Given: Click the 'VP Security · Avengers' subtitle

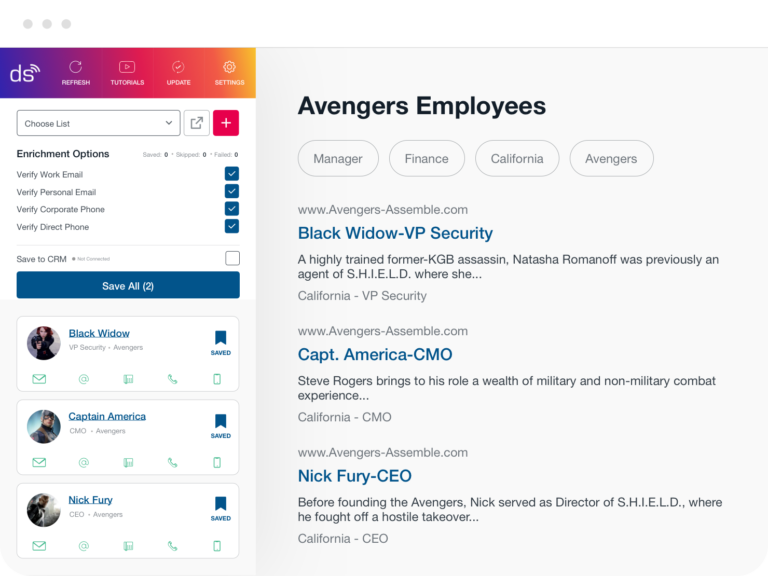Looking at the screenshot, I should (x=106, y=347).
